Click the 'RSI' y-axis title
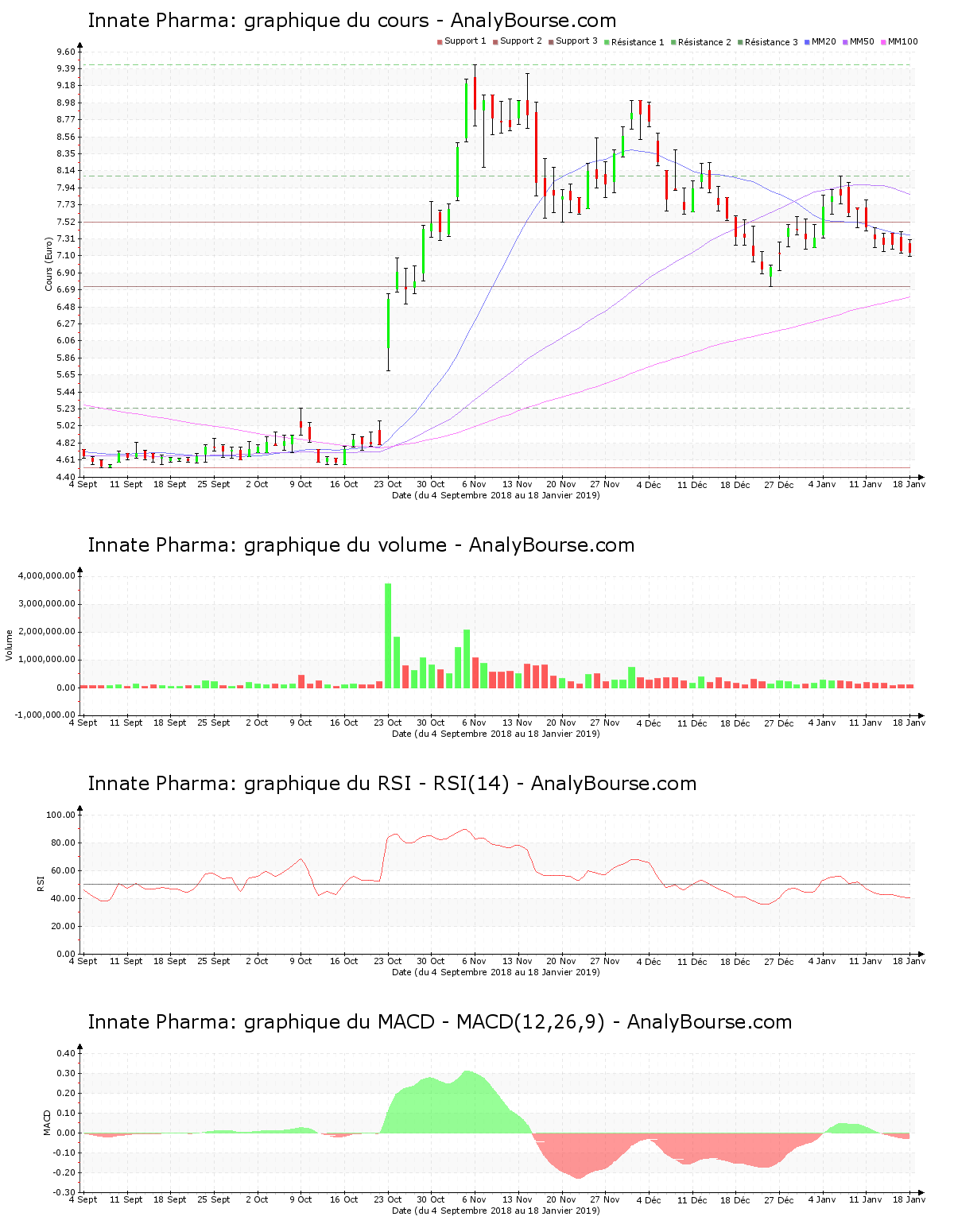Screen dimensions: 954x1232 [41, 883]
